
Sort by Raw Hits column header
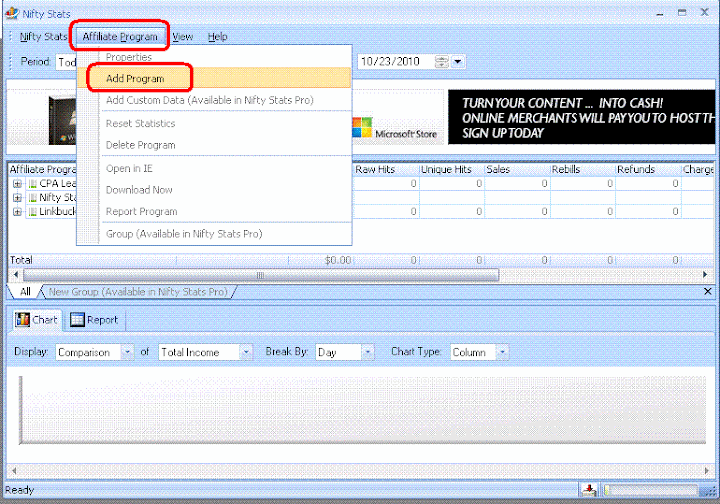pyautogui.click(x=386, y=169)
